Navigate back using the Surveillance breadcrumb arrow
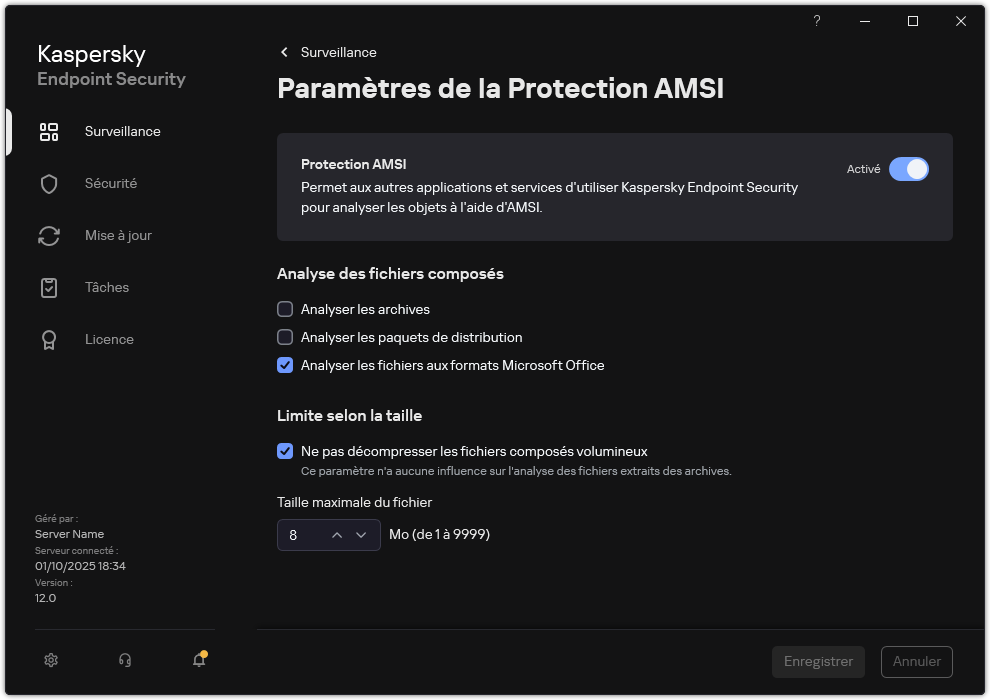This screenshot has height=700, width=990. 283,52
